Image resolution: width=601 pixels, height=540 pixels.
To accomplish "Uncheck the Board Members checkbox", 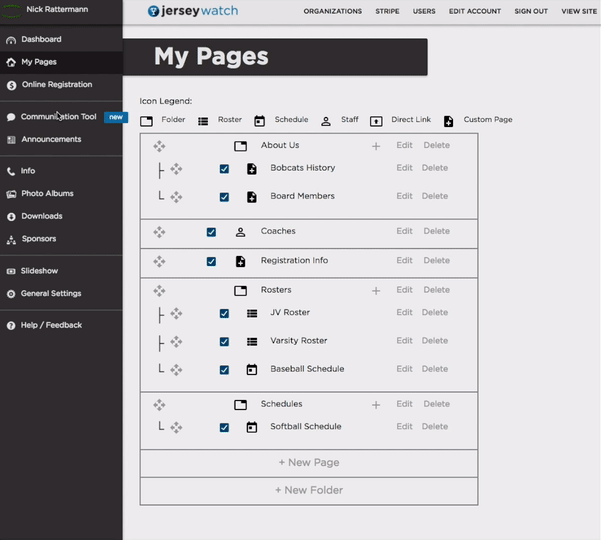I will [224, 197].
